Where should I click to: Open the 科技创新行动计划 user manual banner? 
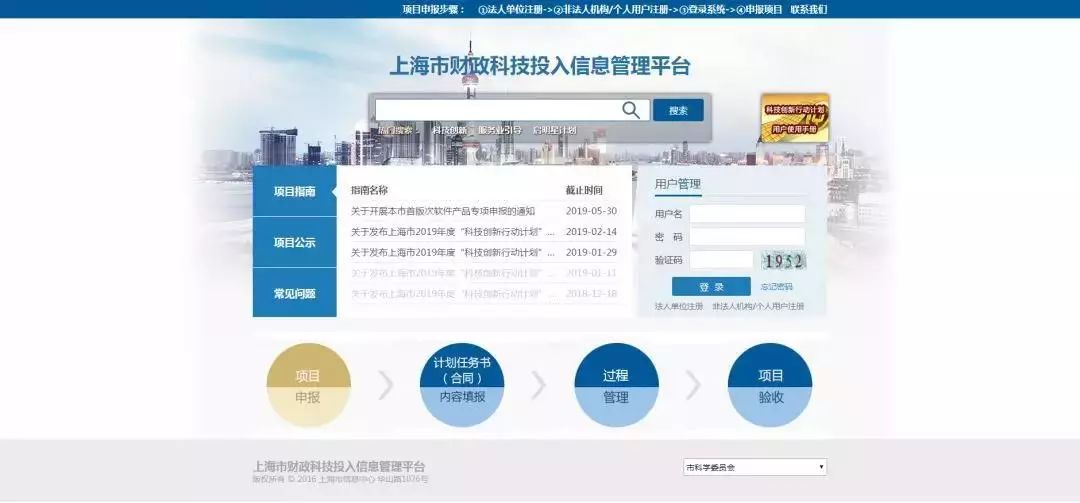[795, 119]
